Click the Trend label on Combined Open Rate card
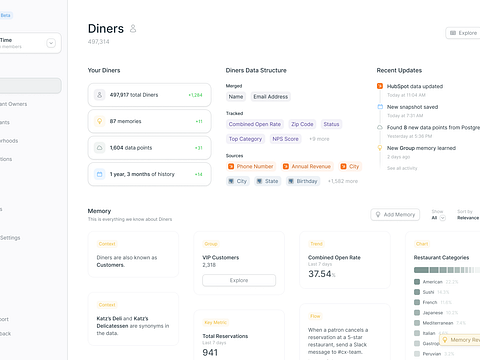 (316, 244)
